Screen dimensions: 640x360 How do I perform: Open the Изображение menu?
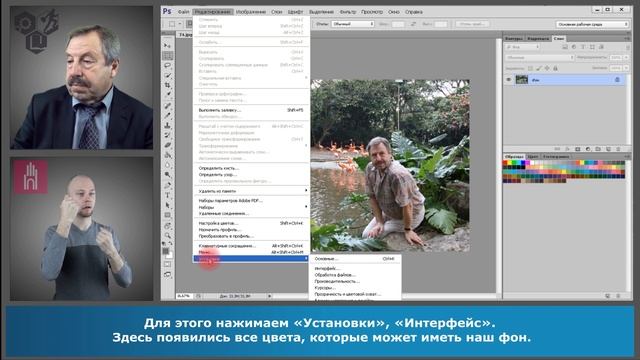click(251, 12)
